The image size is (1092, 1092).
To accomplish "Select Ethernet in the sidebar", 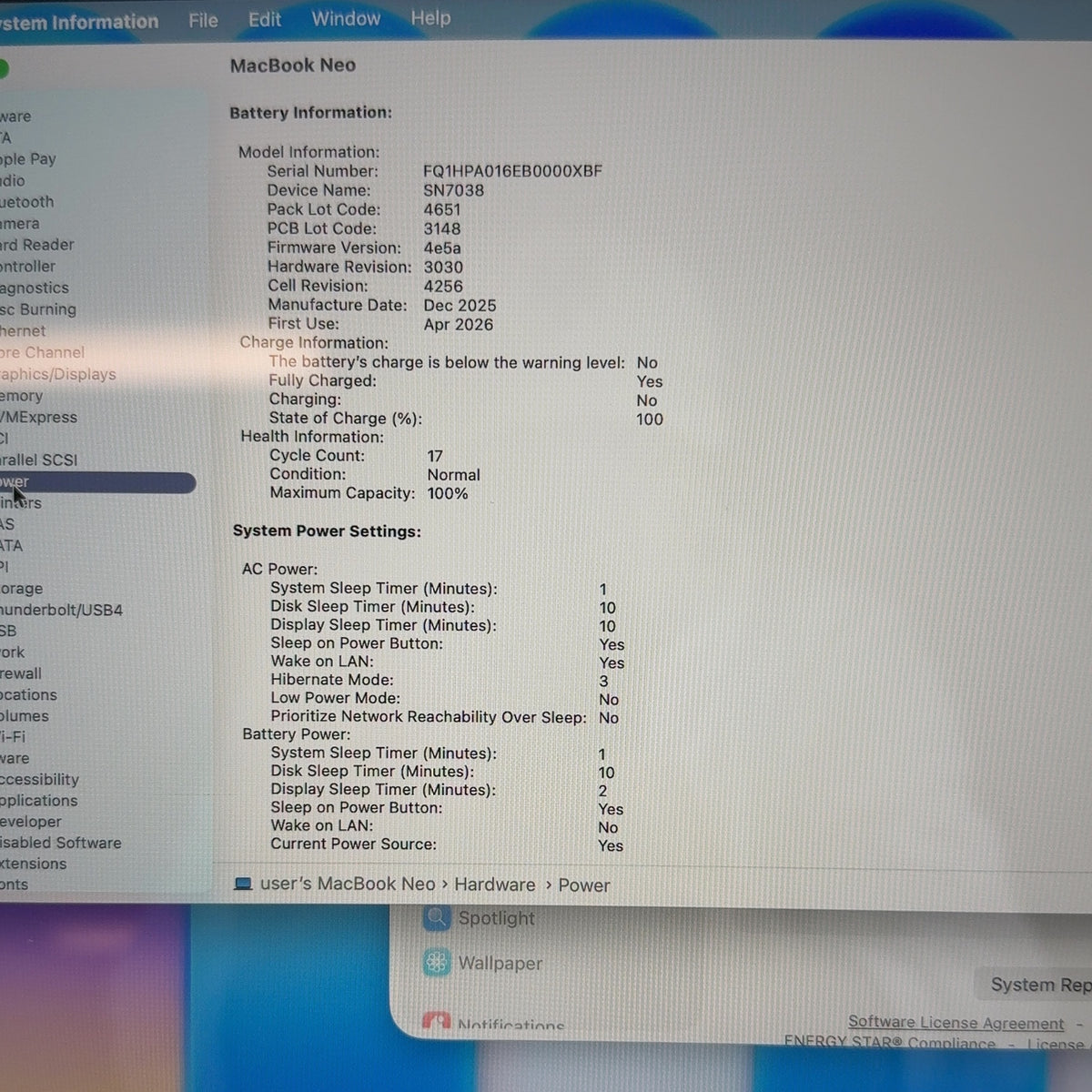I will (x=23, y=331).
